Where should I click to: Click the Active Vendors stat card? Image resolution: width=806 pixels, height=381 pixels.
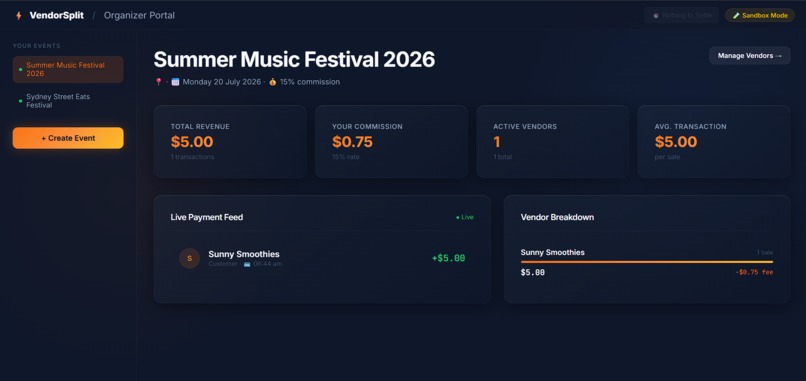[x=553, y=142]
